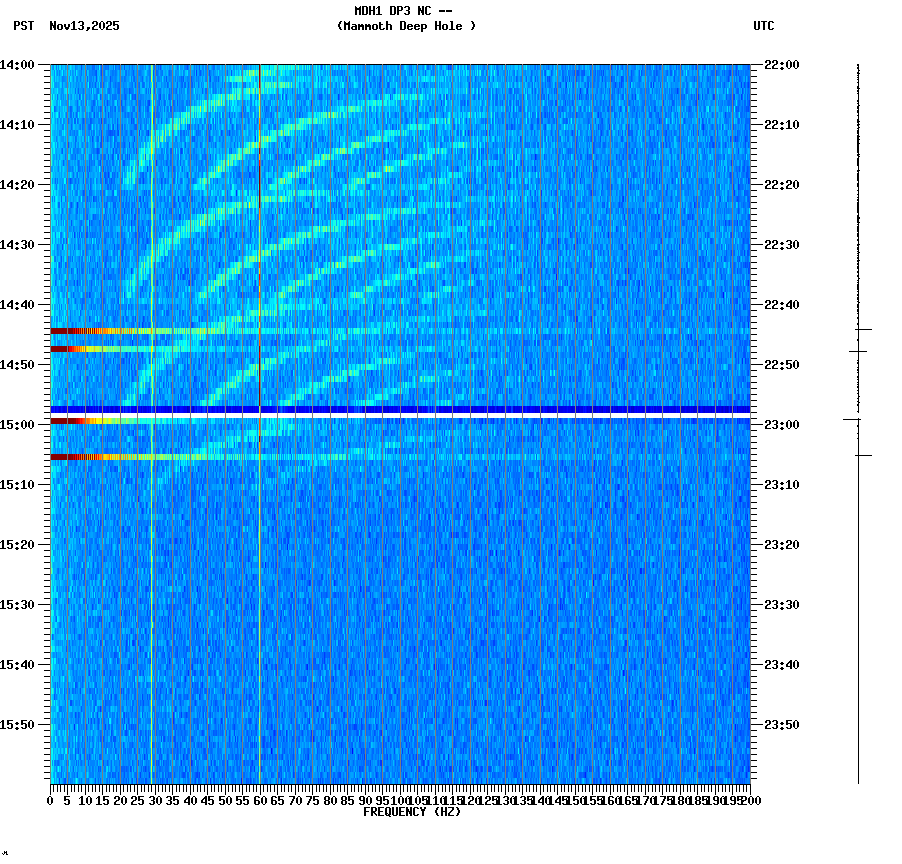
Task: Click the FREQUENCY (HZ) axis title
Action: pyautogui.click(x=411, y=810)
